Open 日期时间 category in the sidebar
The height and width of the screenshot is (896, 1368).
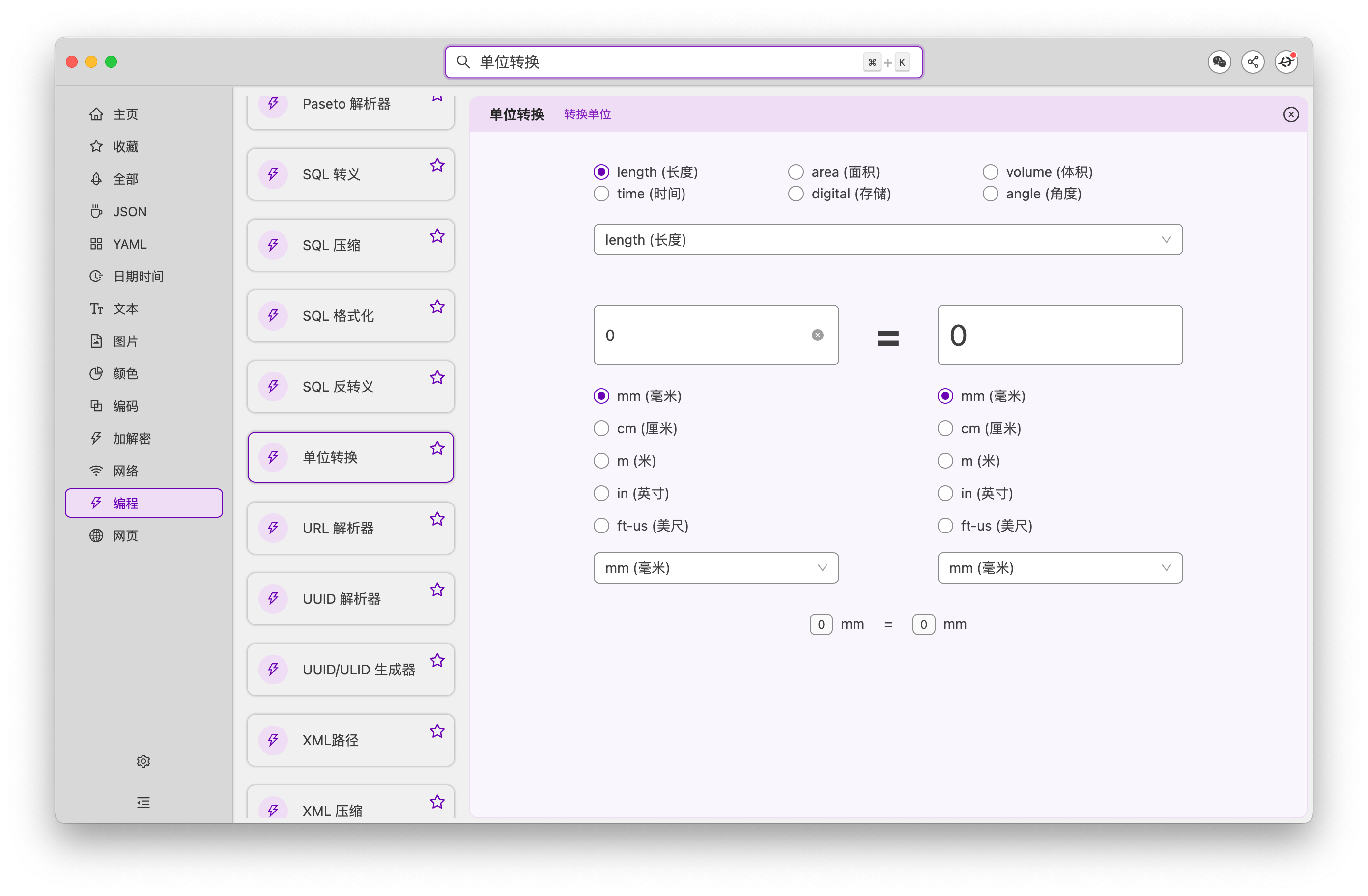(143, 277)
